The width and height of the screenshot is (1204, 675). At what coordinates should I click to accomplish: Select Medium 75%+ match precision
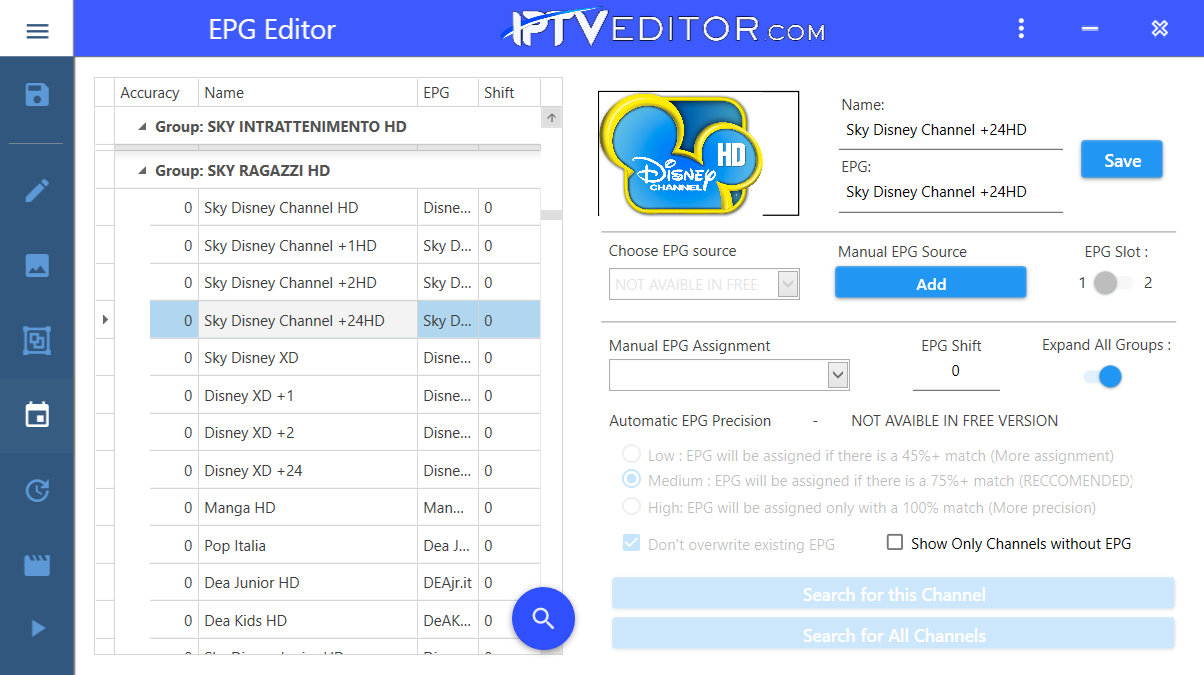[631, 480]
